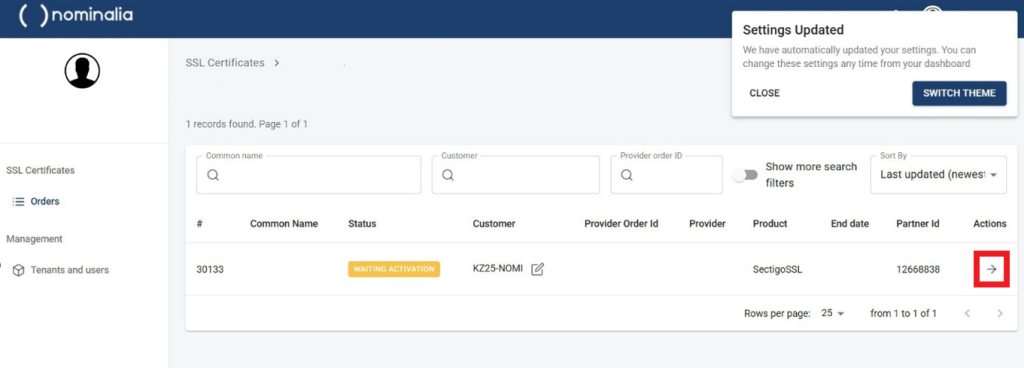The image size is (1024, 368).
Task: Click the nominalia logo
Action: (x=76, y=15)
